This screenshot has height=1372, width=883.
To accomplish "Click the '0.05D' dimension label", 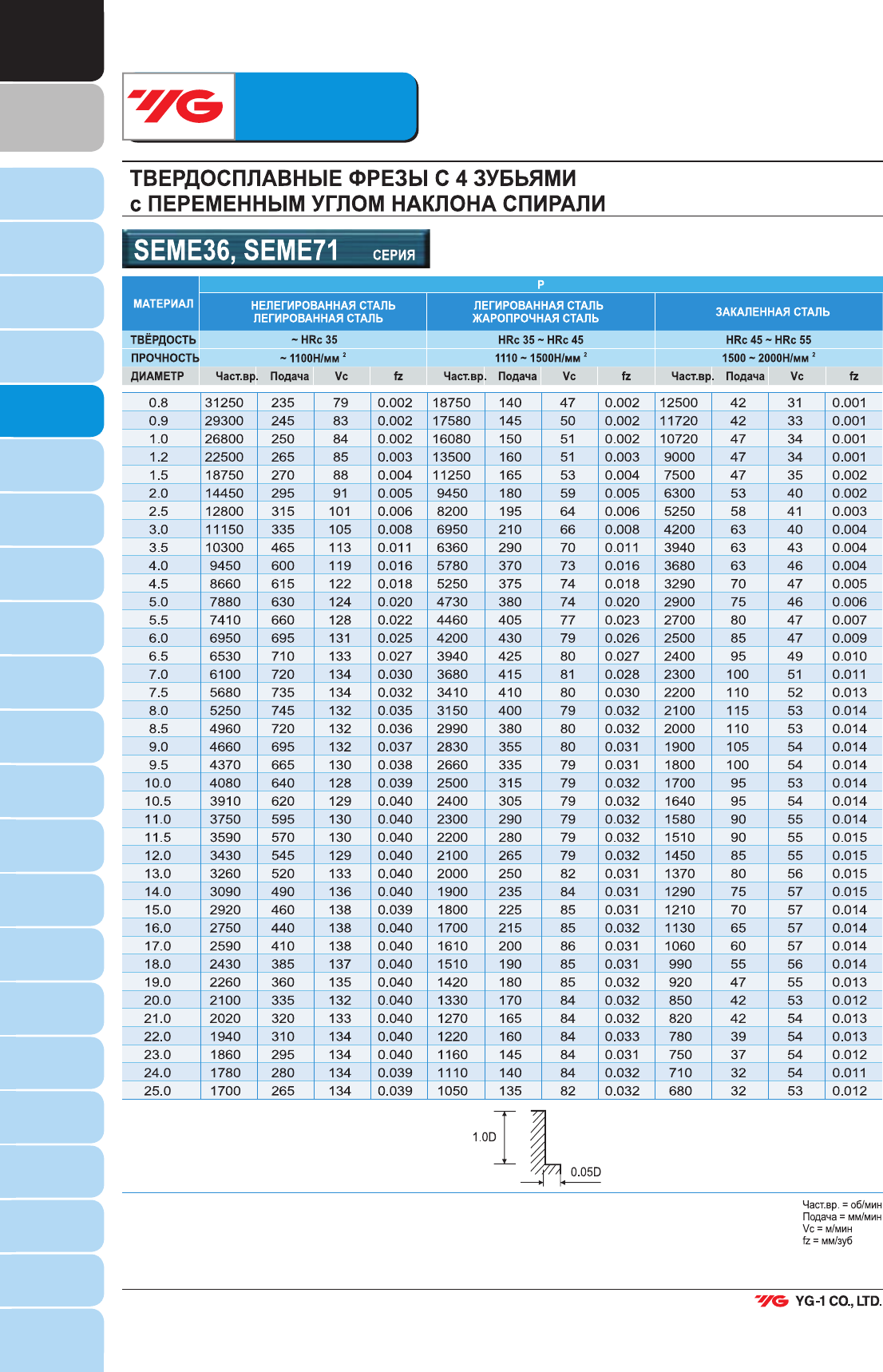I will click(586, 1172).
